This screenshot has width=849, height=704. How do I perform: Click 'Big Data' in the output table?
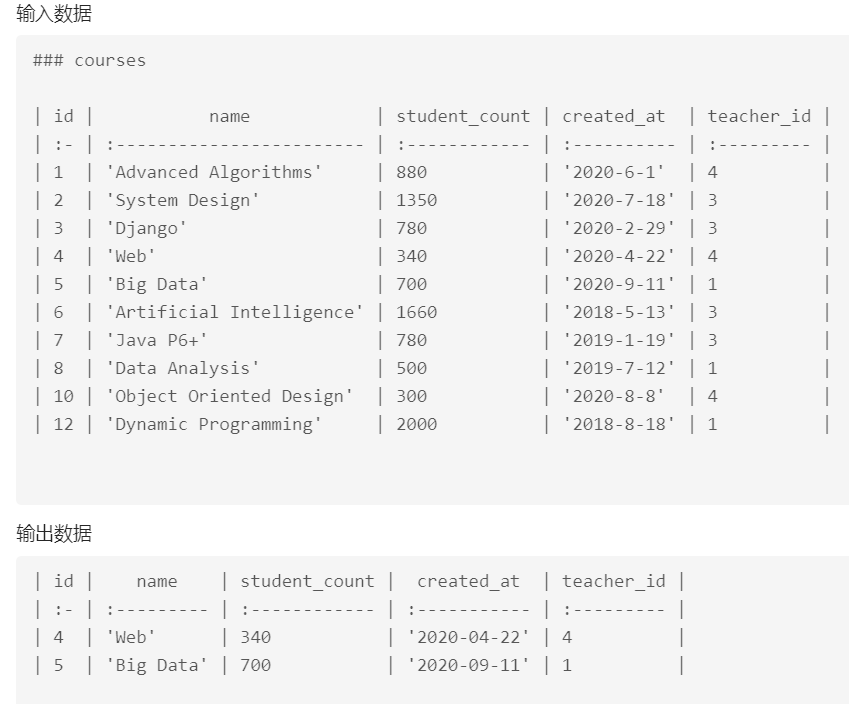click(157, 665)
